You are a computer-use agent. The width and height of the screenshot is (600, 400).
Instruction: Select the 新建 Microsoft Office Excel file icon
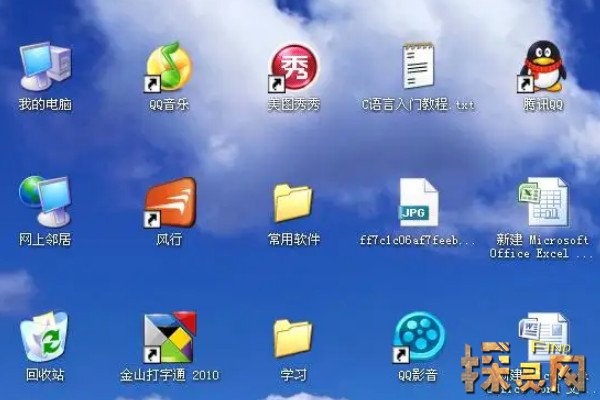[542, 202]
